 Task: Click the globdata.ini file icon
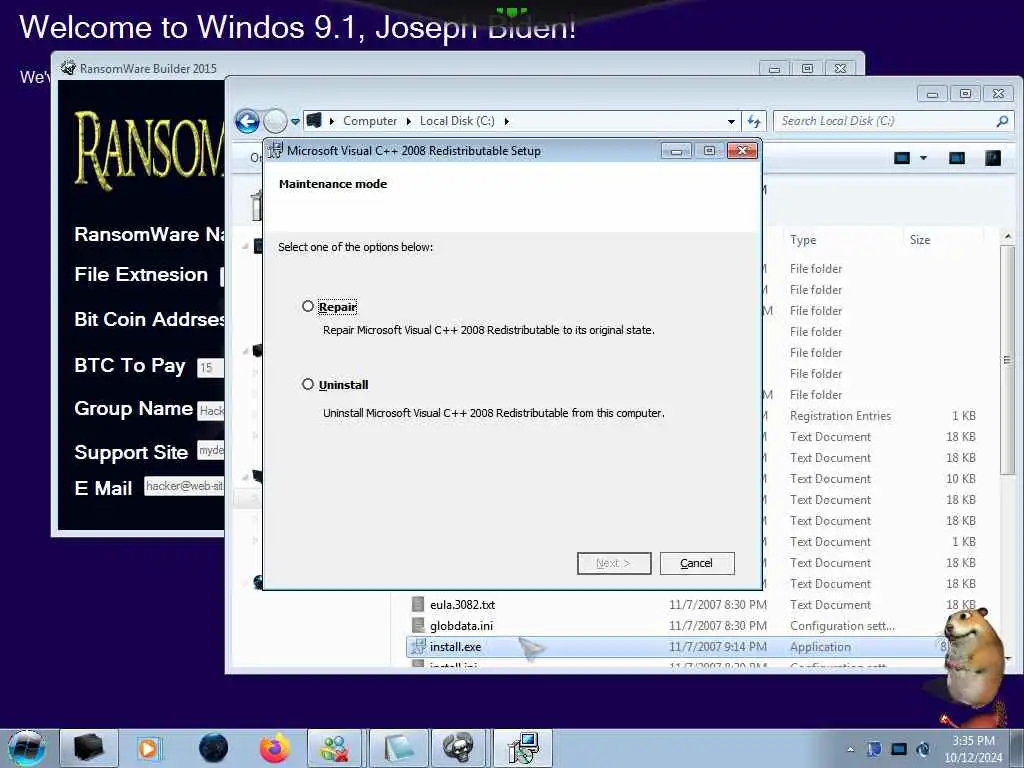[418, 626]
